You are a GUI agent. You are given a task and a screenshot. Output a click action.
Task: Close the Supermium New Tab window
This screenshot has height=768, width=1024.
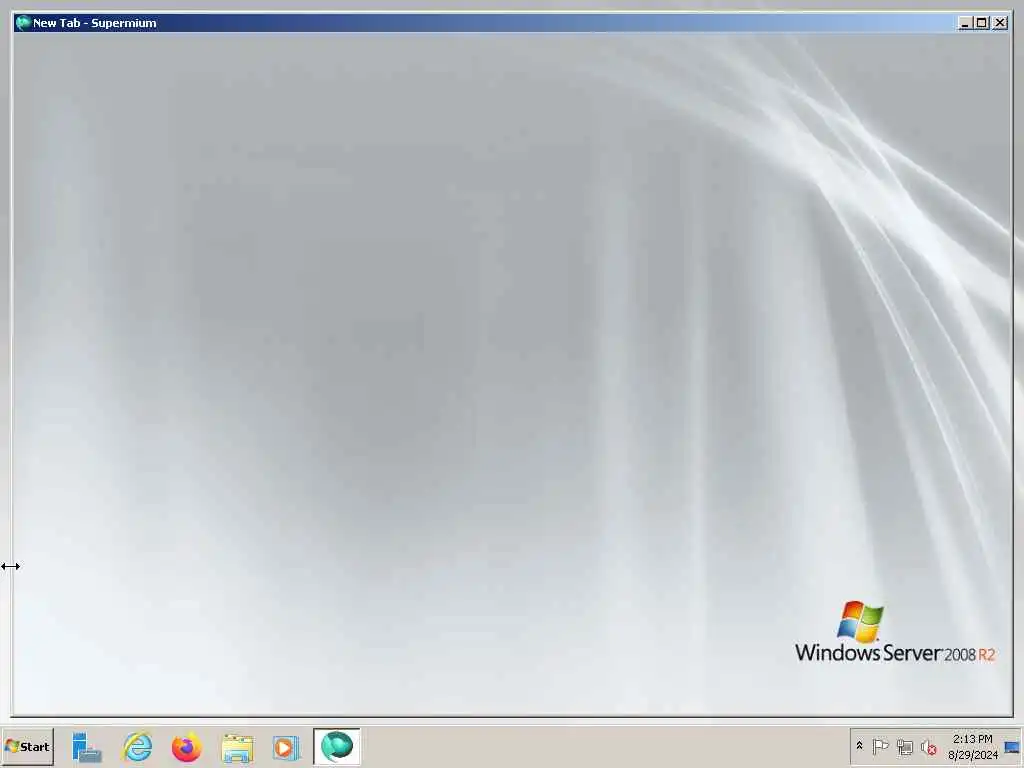point(1000,23)
